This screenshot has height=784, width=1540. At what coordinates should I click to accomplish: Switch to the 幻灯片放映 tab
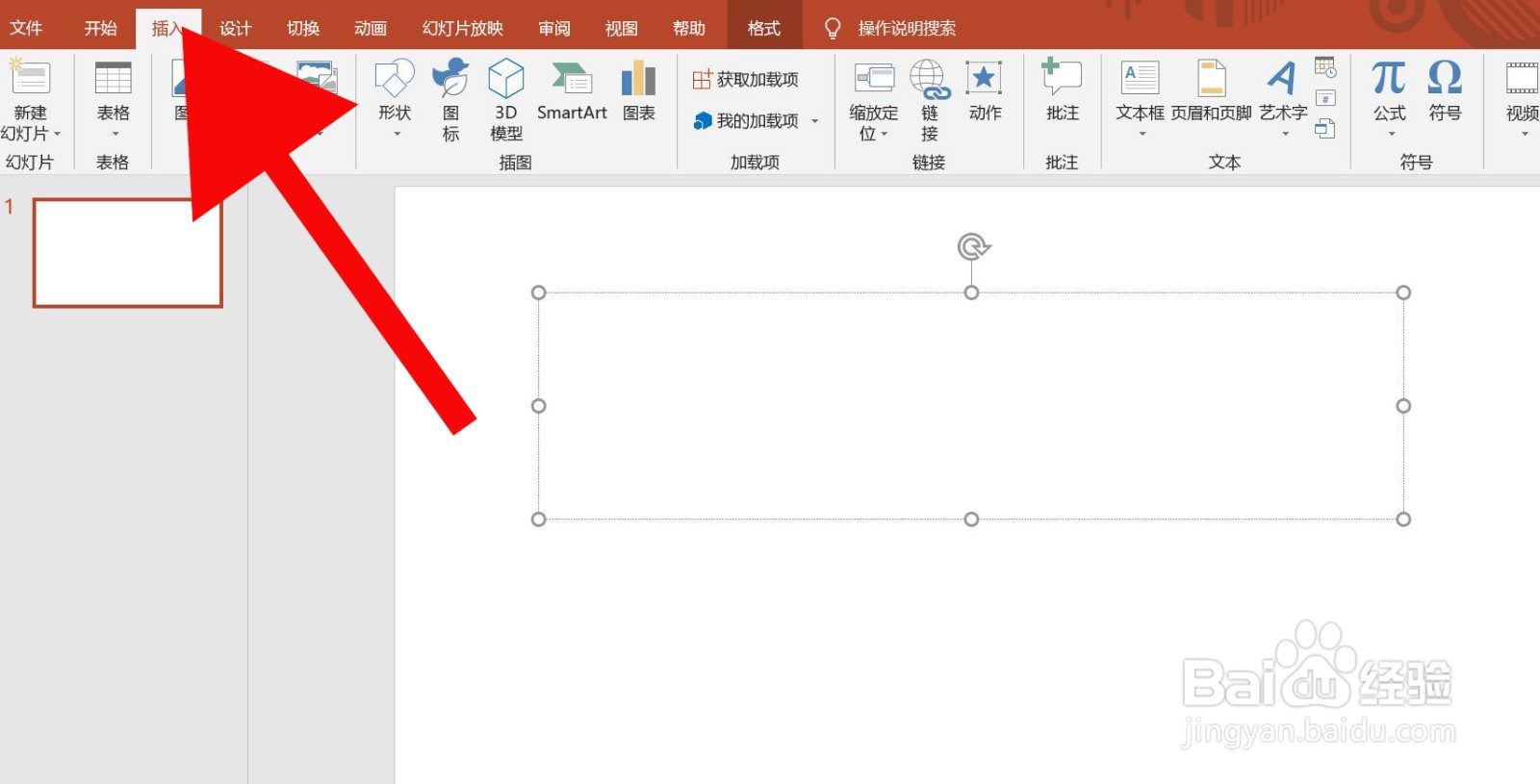point(462,29)
